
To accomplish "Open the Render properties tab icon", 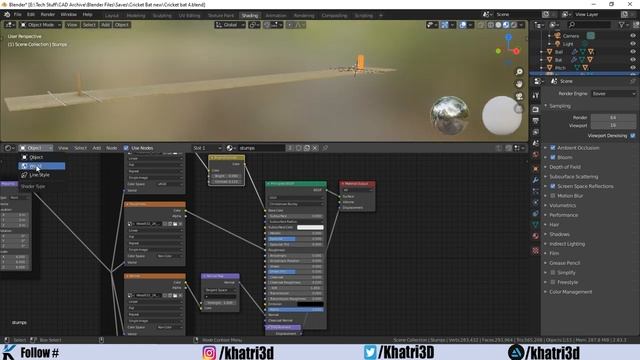I will pyautogui.click(x=536, y=109).
